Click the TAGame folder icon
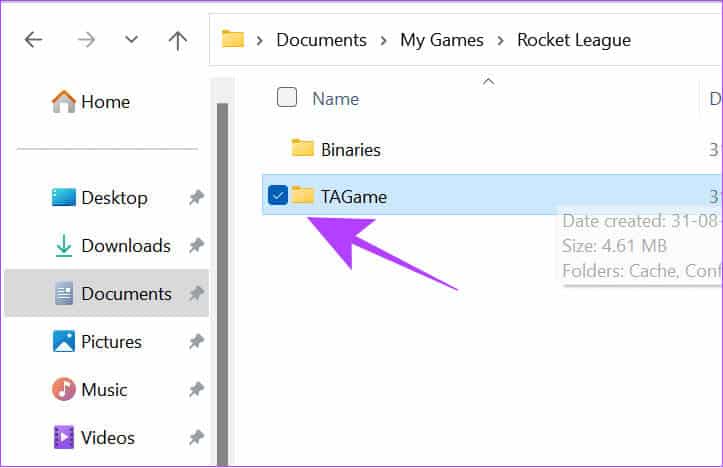723x468 pixels. 303,195
